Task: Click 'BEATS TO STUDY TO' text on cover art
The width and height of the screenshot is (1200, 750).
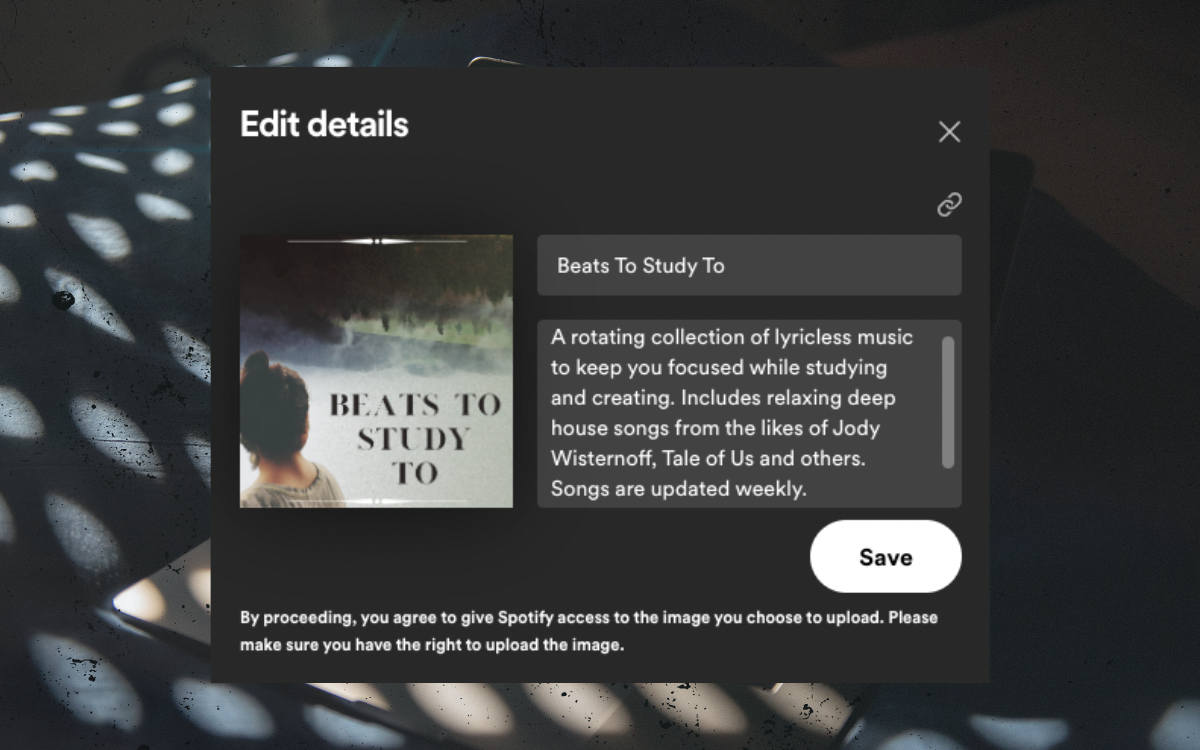Action: click(x=414, y=438)
